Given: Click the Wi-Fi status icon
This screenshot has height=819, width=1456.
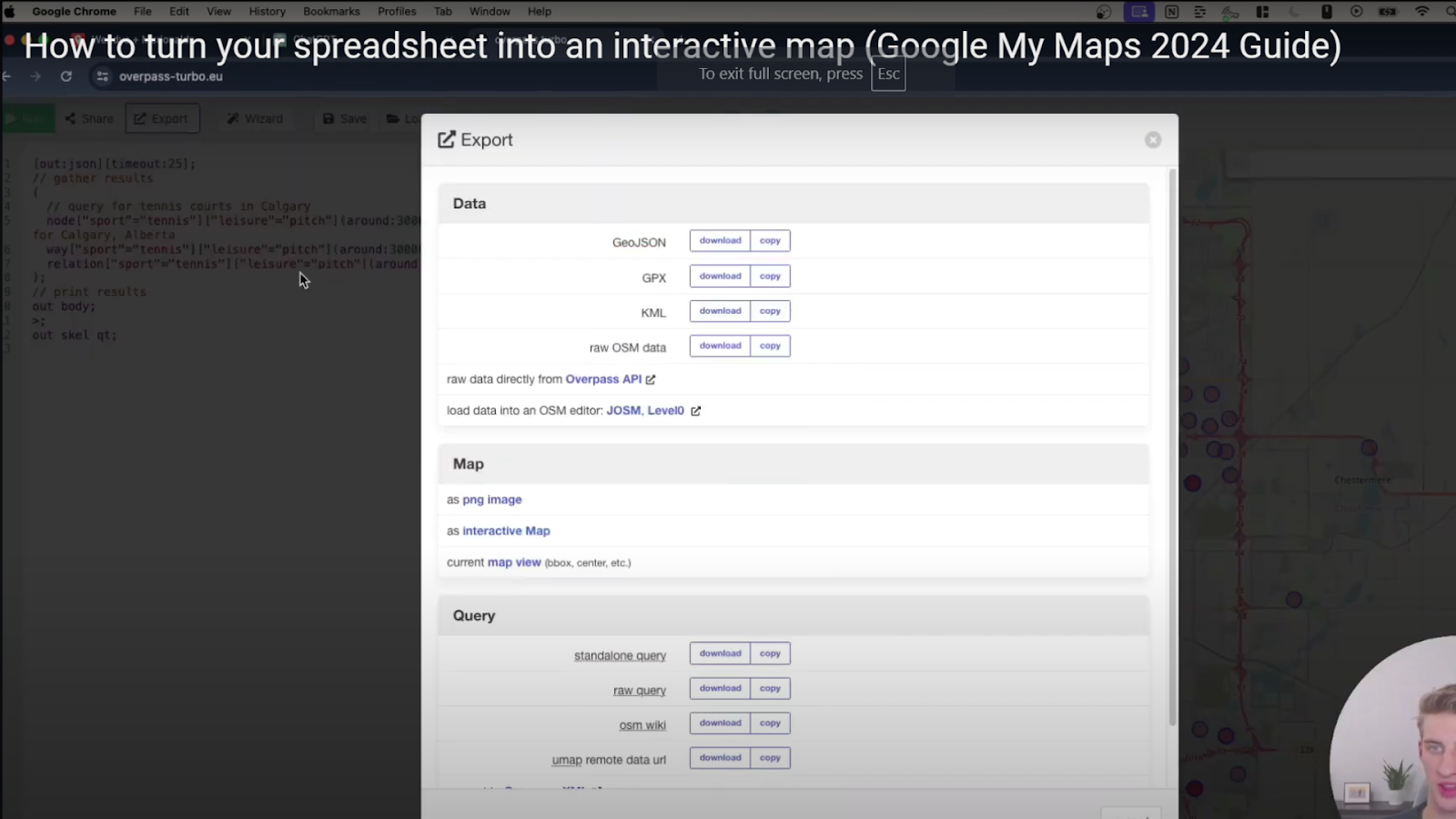Looking at the screenshot, I should click(1421, 11).
